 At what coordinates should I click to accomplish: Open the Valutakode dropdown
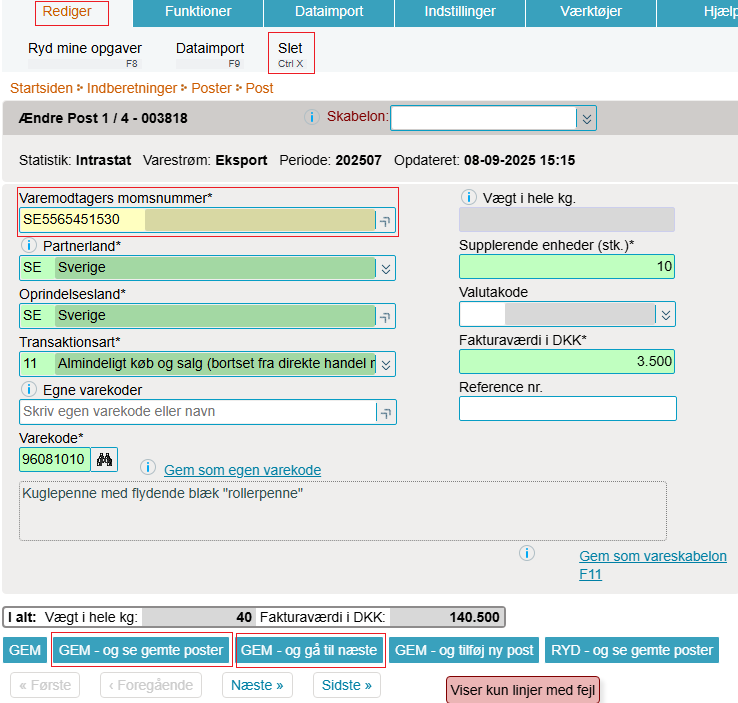pos(666,314)
